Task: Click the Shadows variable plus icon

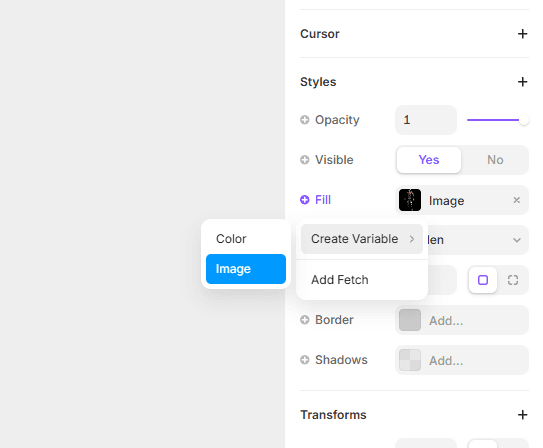Action: tap(304, 360)
